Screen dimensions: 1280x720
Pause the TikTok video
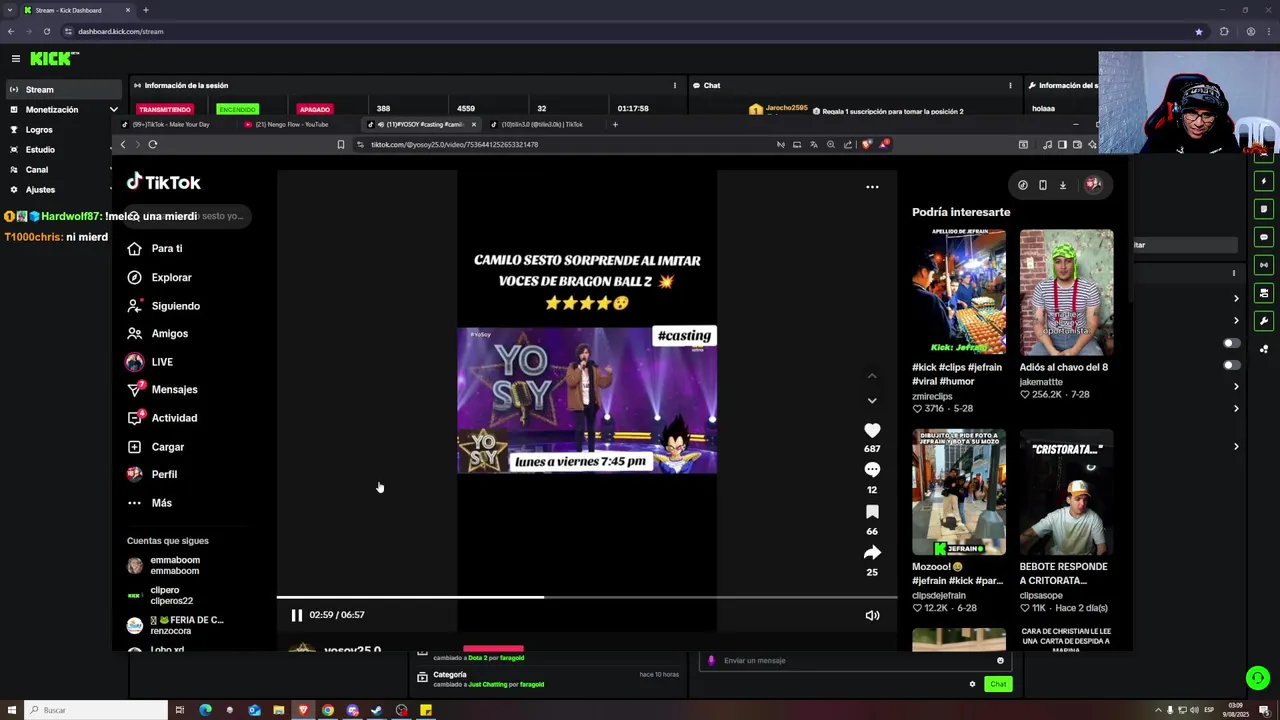[296, 615]
